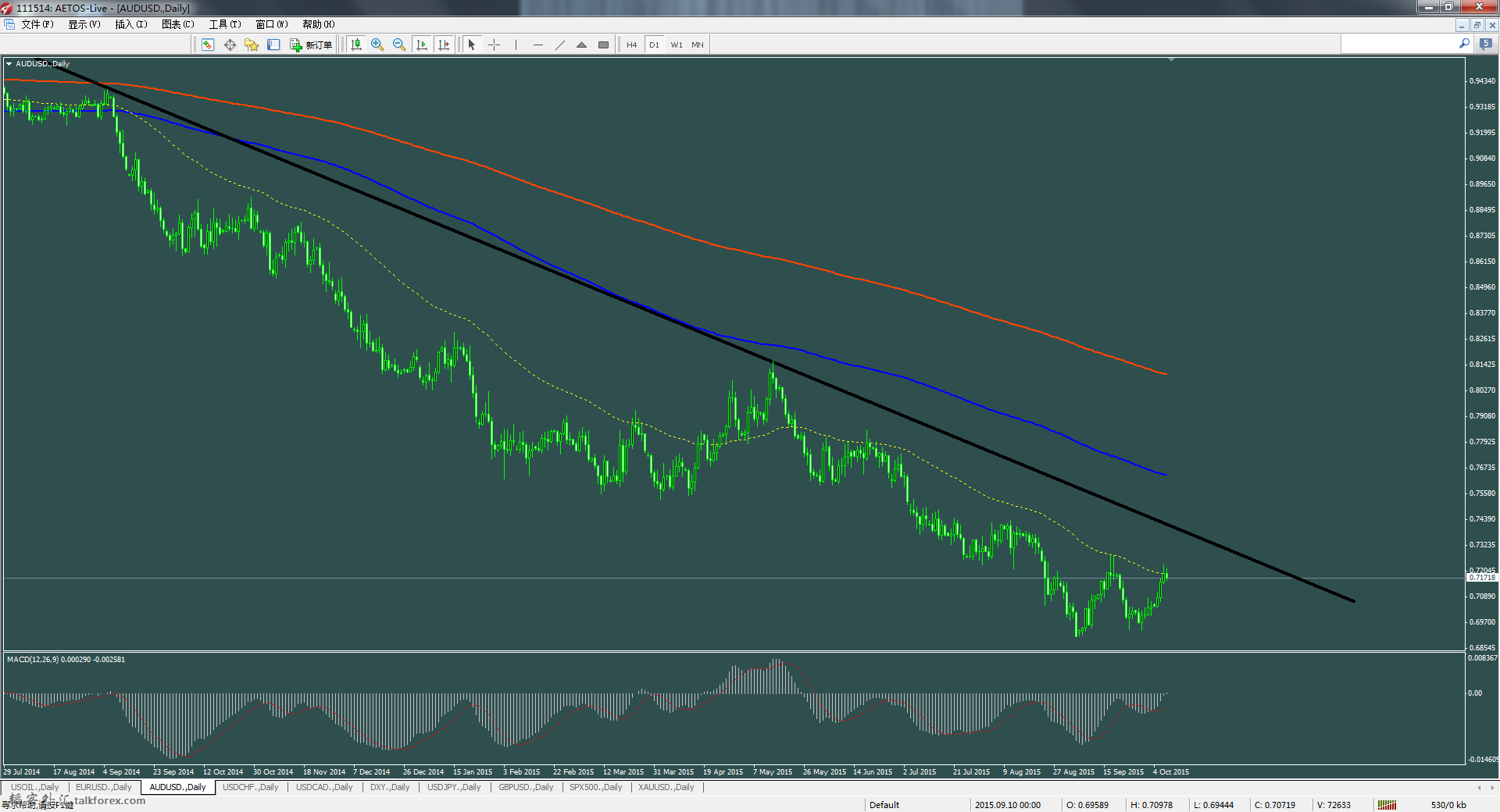
Task: Click the 新订单 New Order button
Action: tap(311, 45)
